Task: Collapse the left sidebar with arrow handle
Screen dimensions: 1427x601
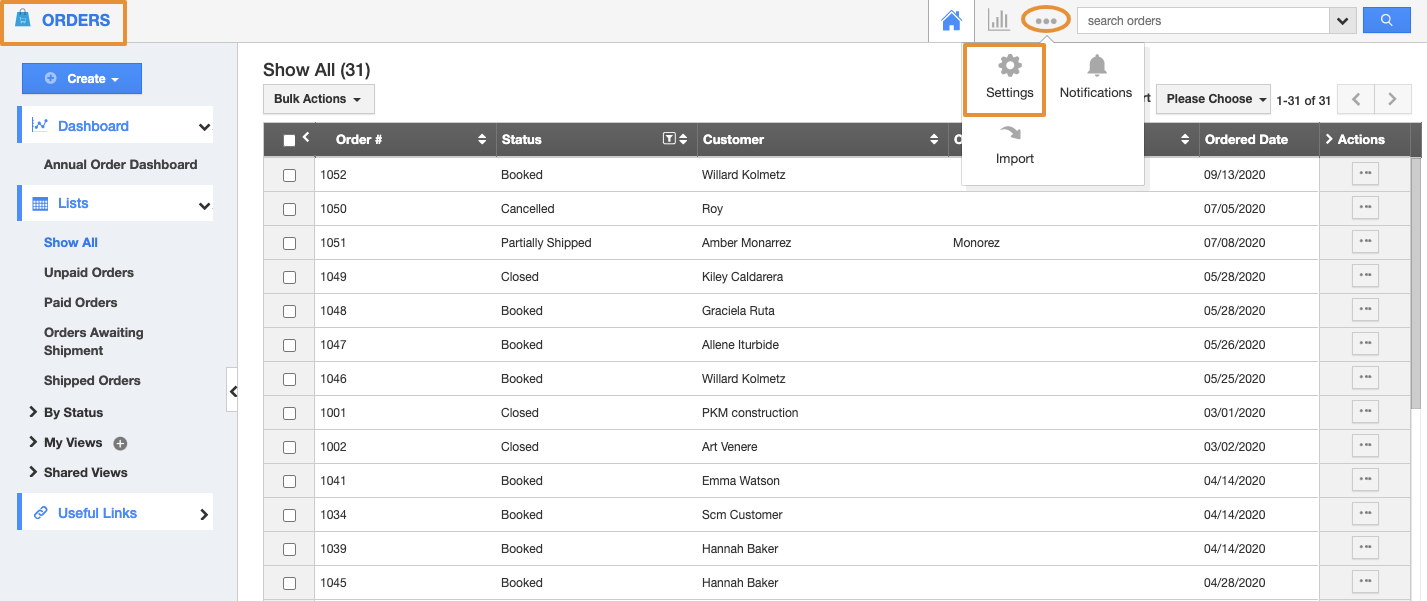Action: coord(232,391)
